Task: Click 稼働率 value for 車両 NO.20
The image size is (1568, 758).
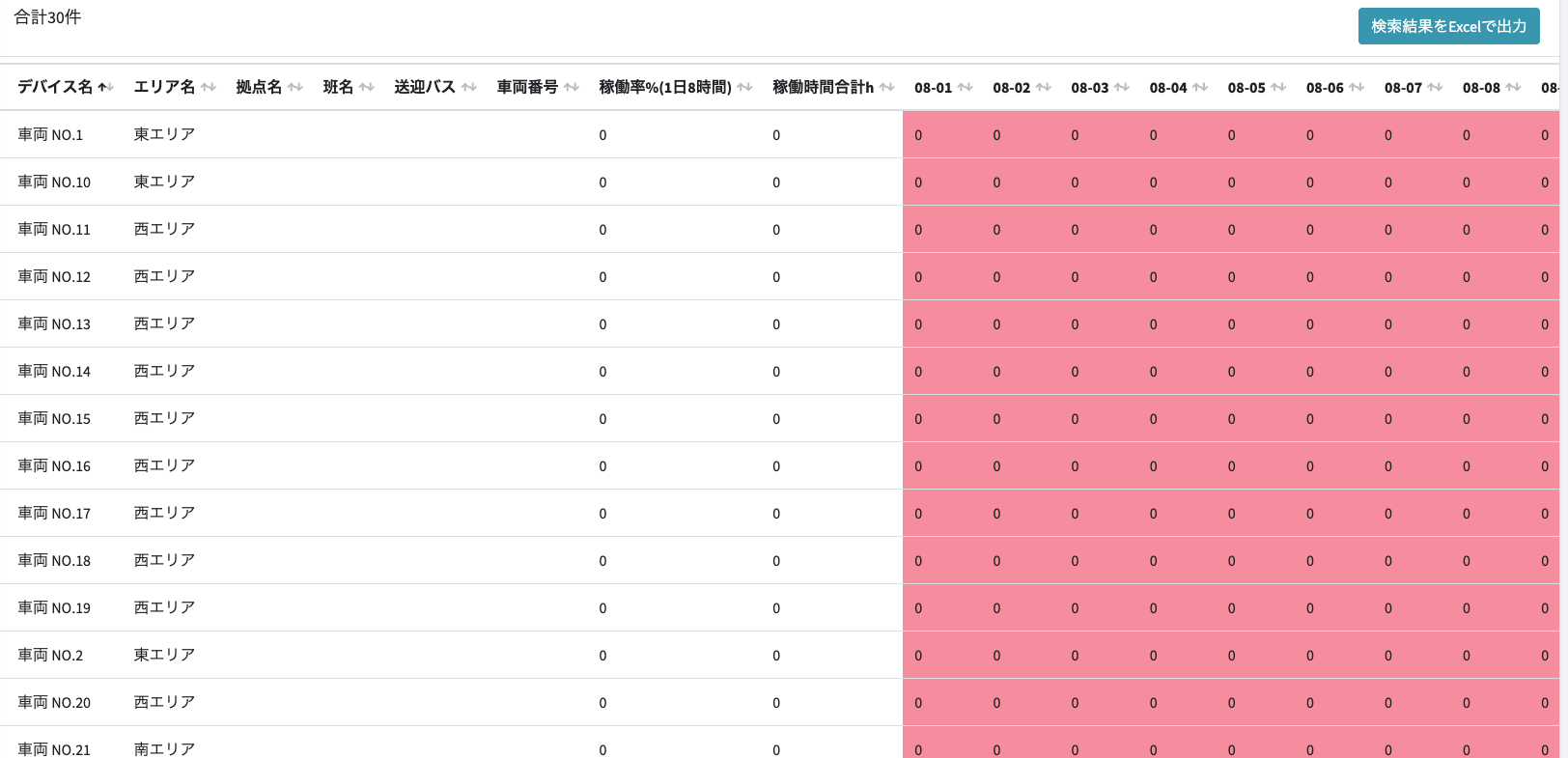Action: [x=602, y=703]
